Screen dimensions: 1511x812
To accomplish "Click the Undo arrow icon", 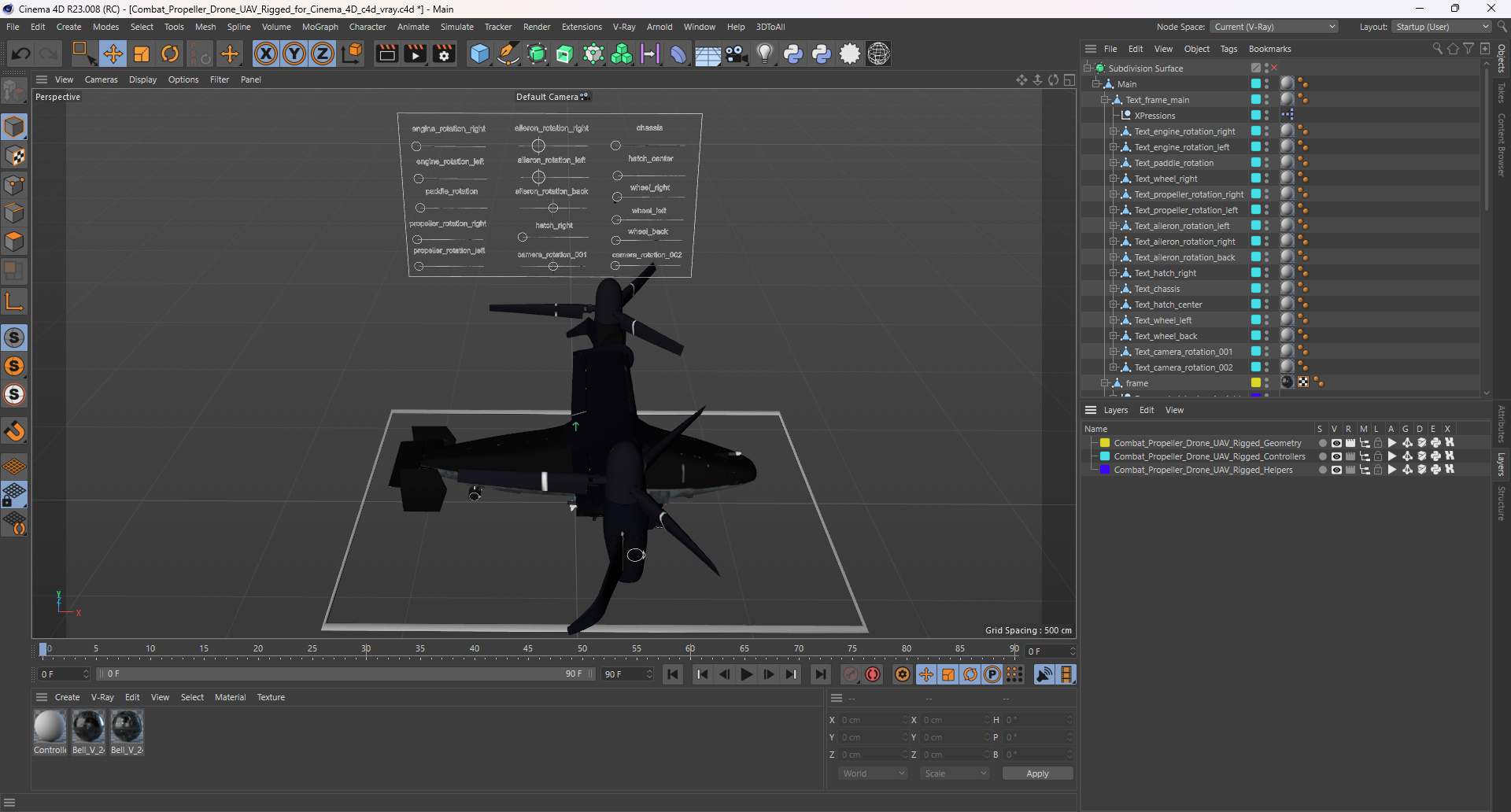I will coord(21,54).
